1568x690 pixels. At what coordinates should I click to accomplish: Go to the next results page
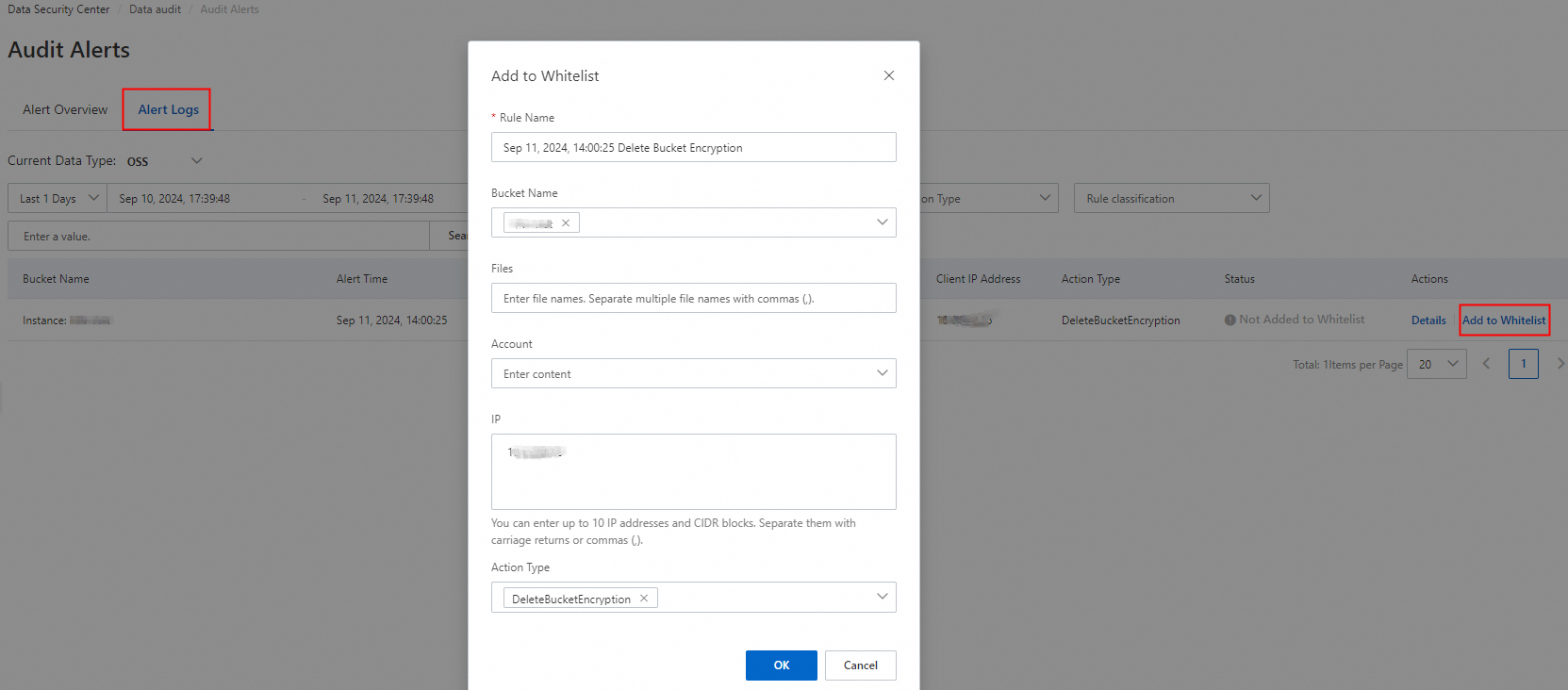coord(1560,364)
